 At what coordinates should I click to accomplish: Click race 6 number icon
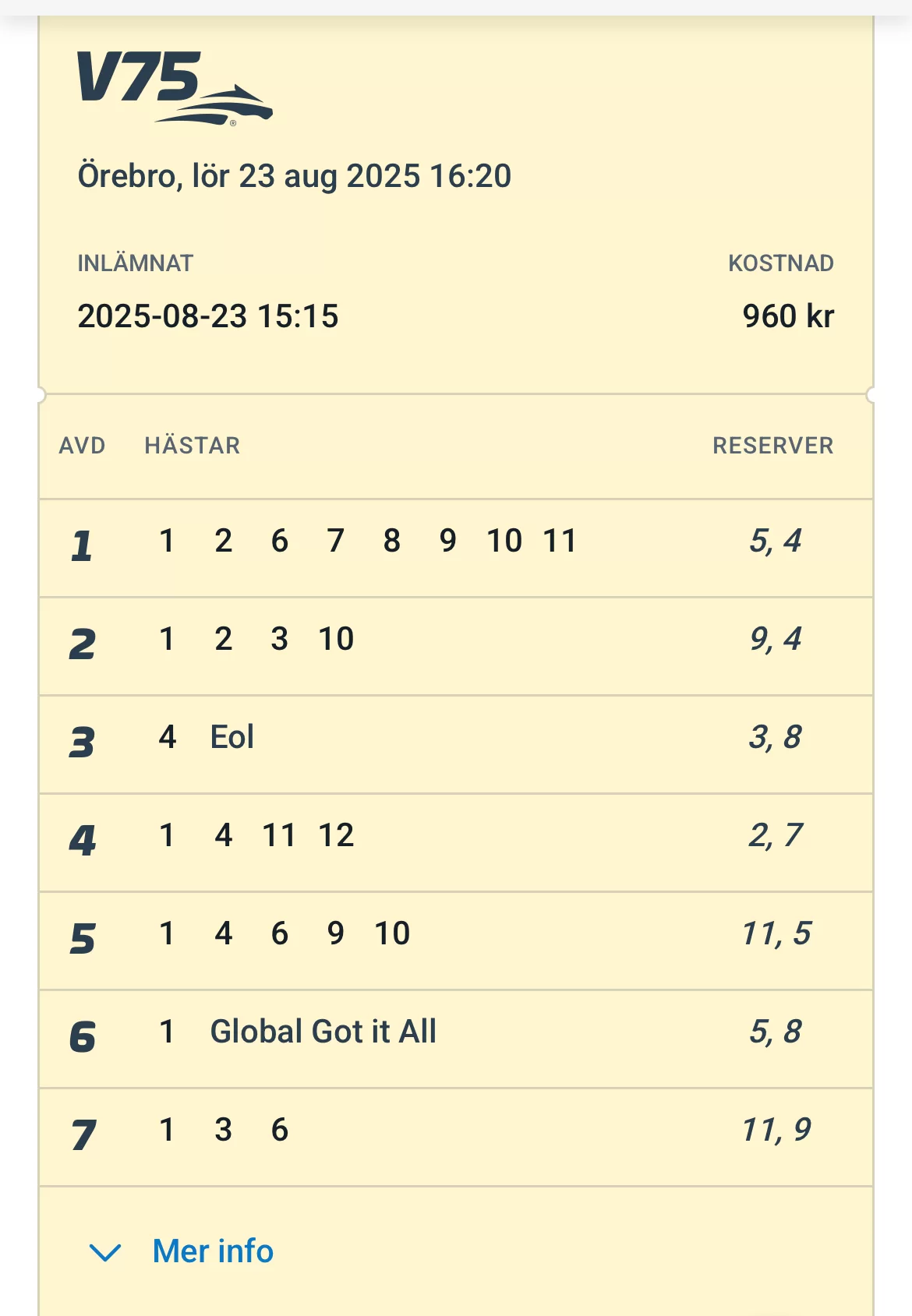[82, 1036]
